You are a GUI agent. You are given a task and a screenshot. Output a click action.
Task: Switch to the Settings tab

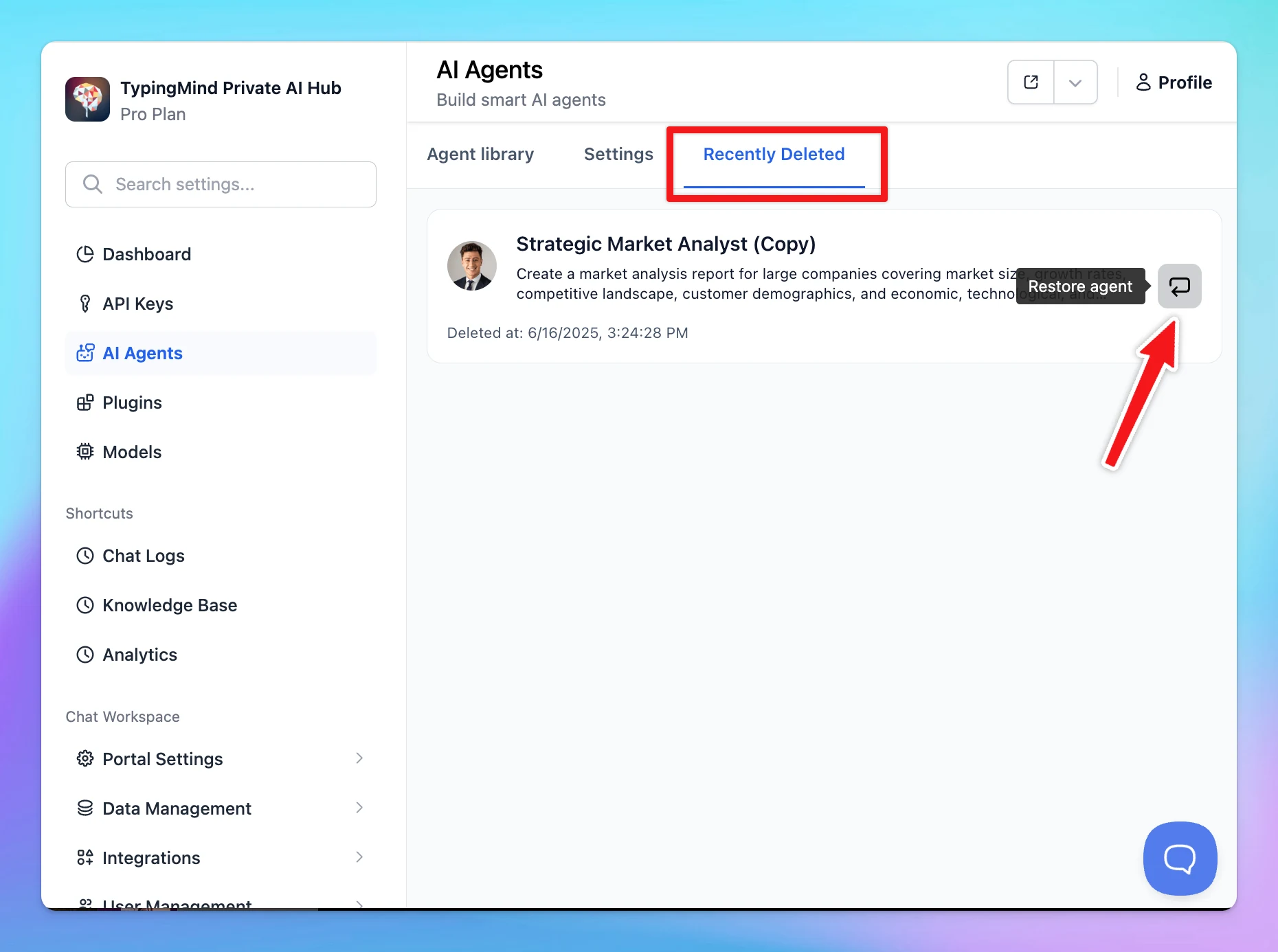[x=618, y=155]
